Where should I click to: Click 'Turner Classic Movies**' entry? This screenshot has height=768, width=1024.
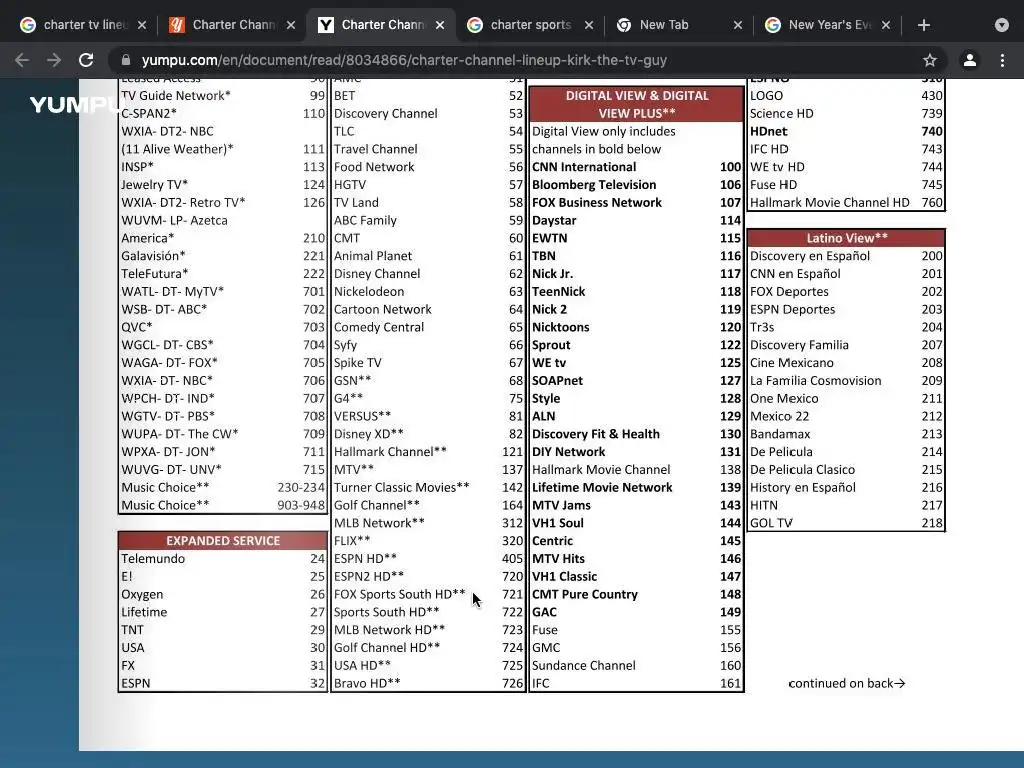click(x=428, y=487)
